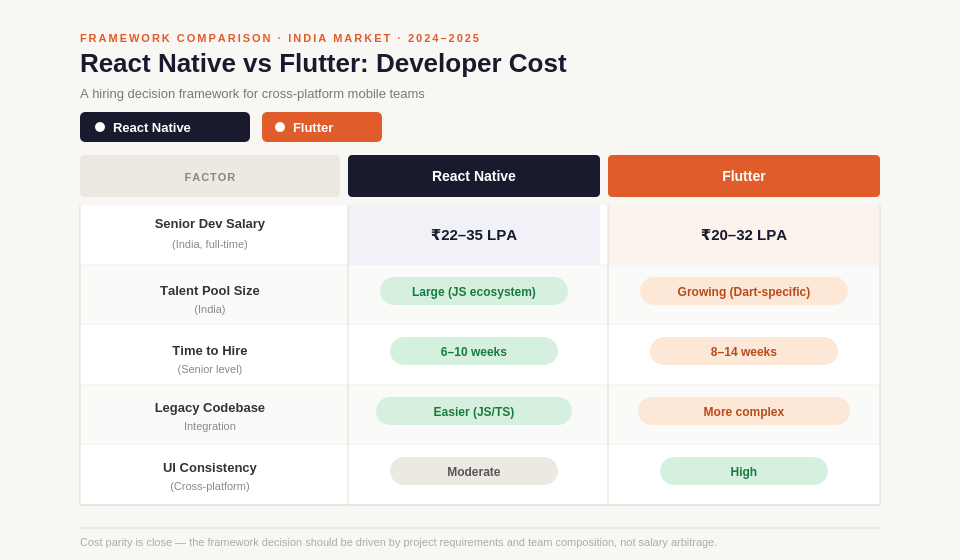Click the High badge
960x560 pixels.
[744, 471]
